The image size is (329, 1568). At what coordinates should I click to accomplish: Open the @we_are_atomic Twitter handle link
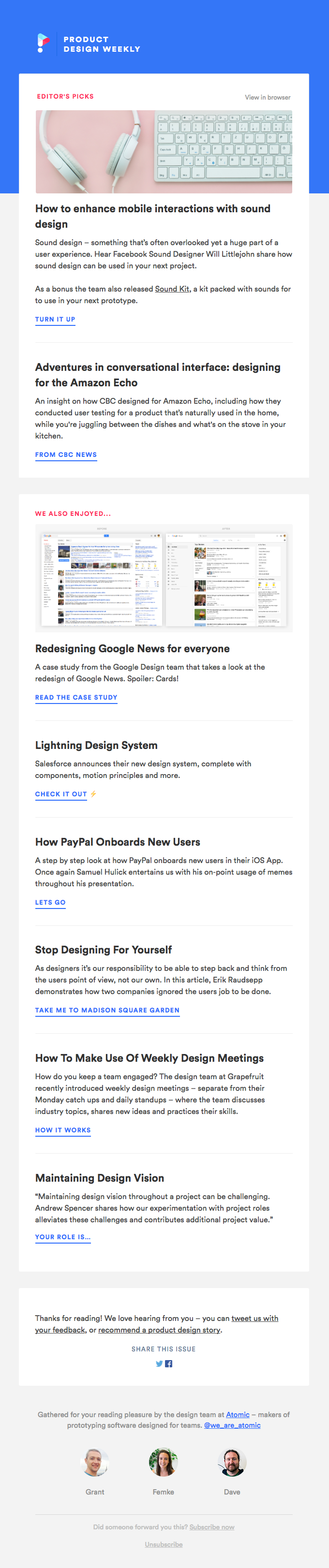tap(232, 1425)
